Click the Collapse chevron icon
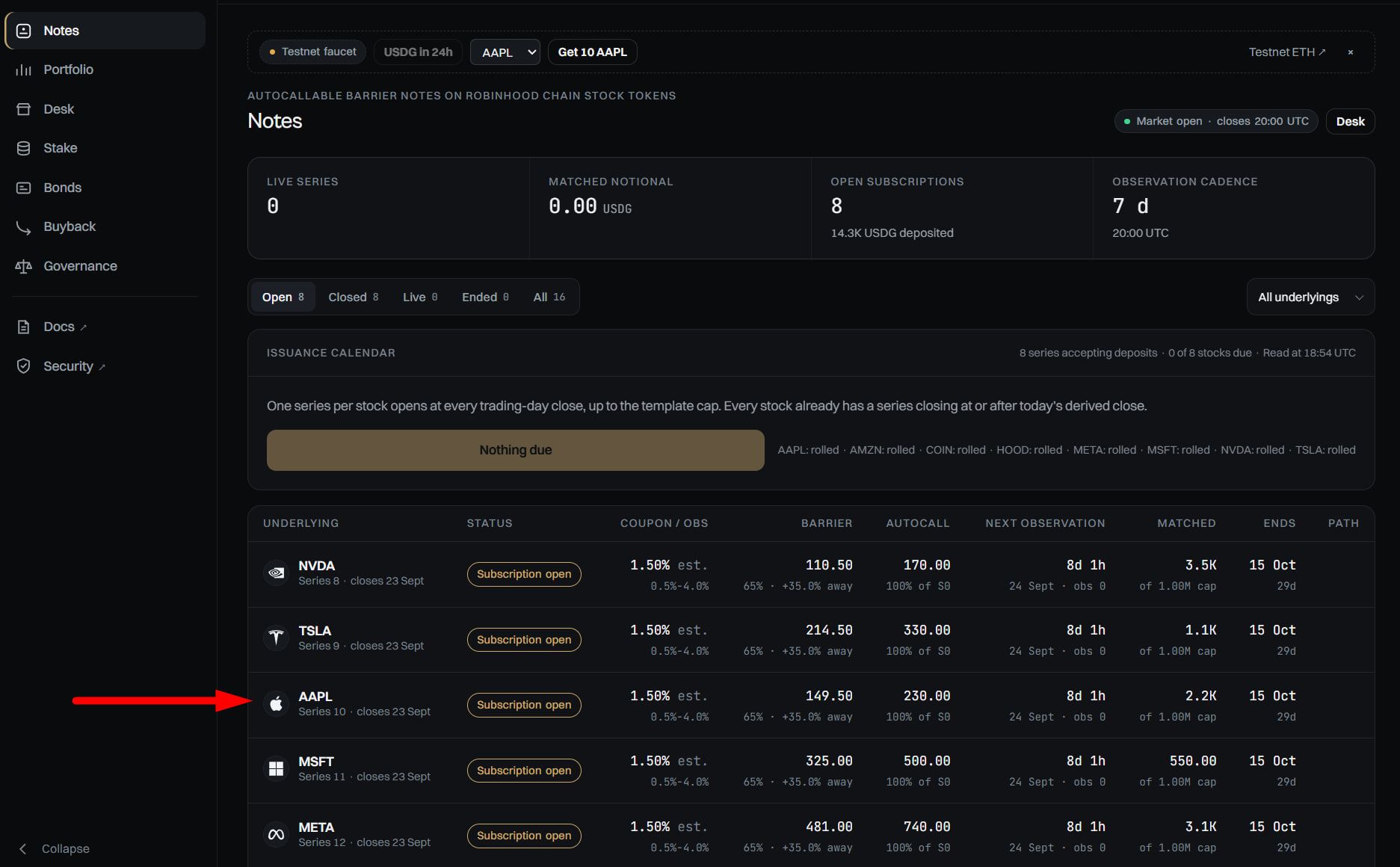The width and height of the screenshot is (1400, 867). point(23,848)
